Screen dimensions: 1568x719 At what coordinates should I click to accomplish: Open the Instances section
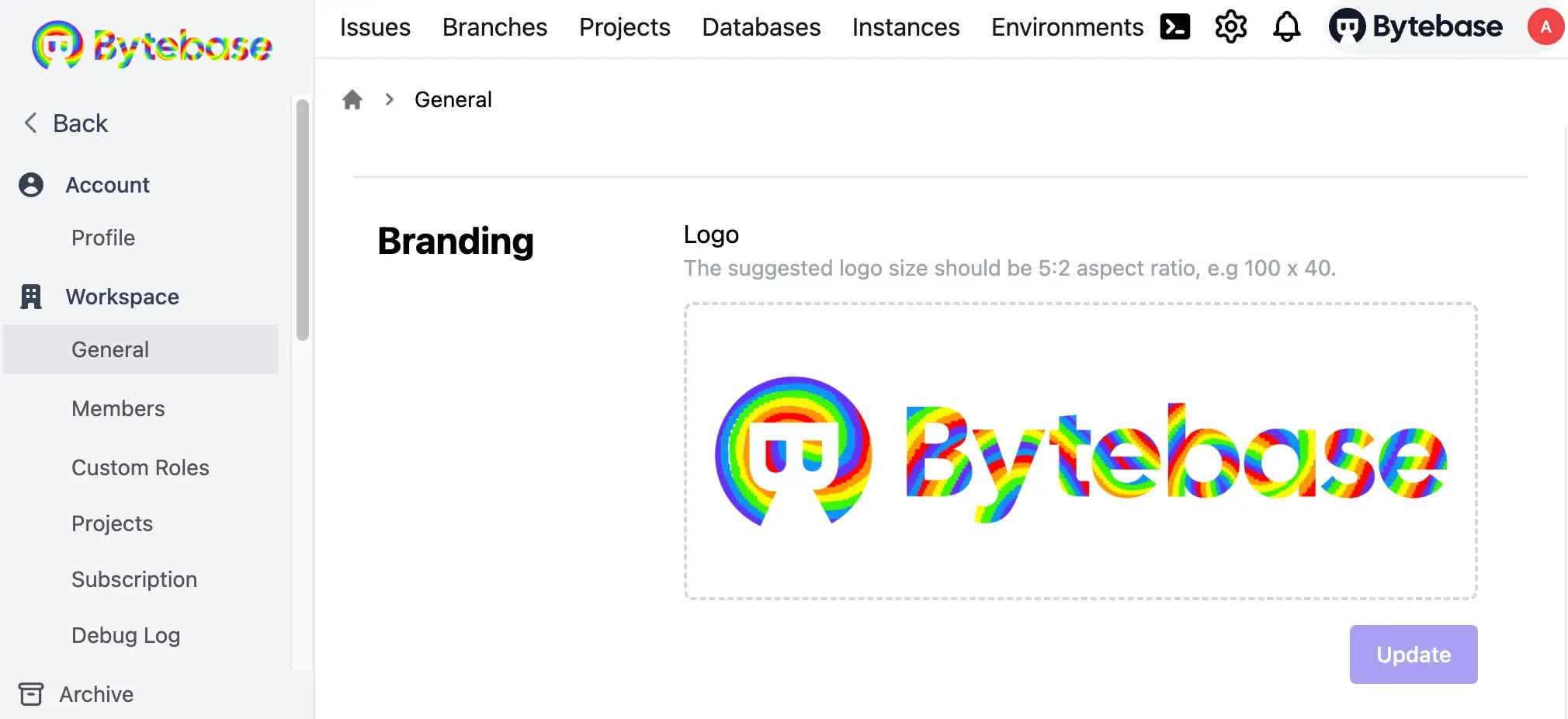pyautogui.click(x=905, y=26)
